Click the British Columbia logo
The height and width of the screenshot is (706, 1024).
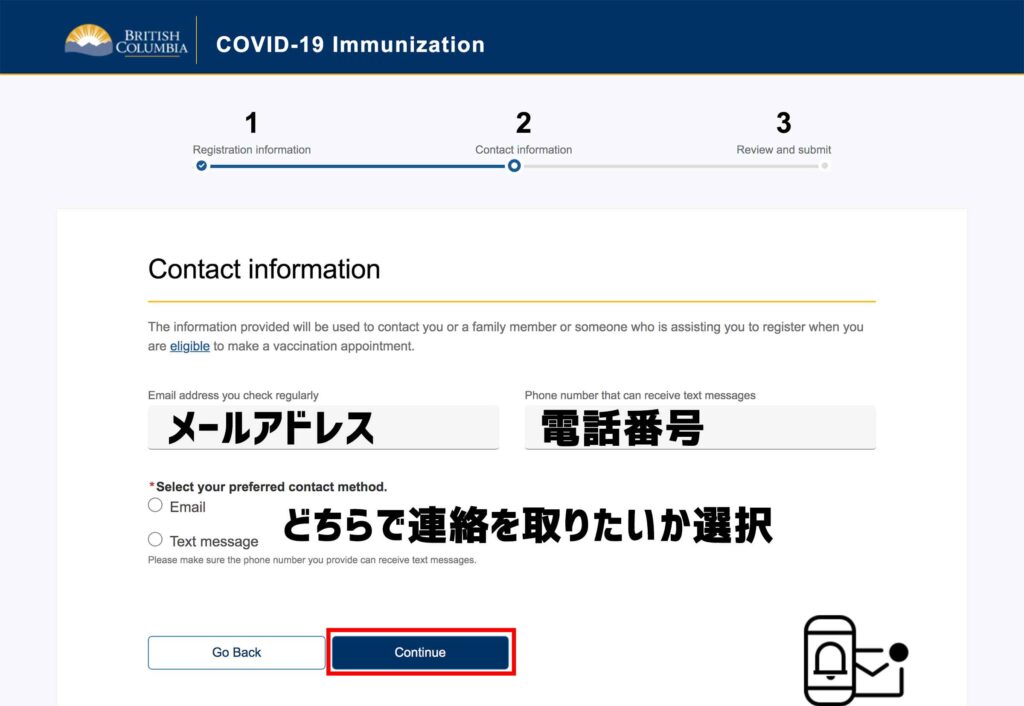point(126,40)
